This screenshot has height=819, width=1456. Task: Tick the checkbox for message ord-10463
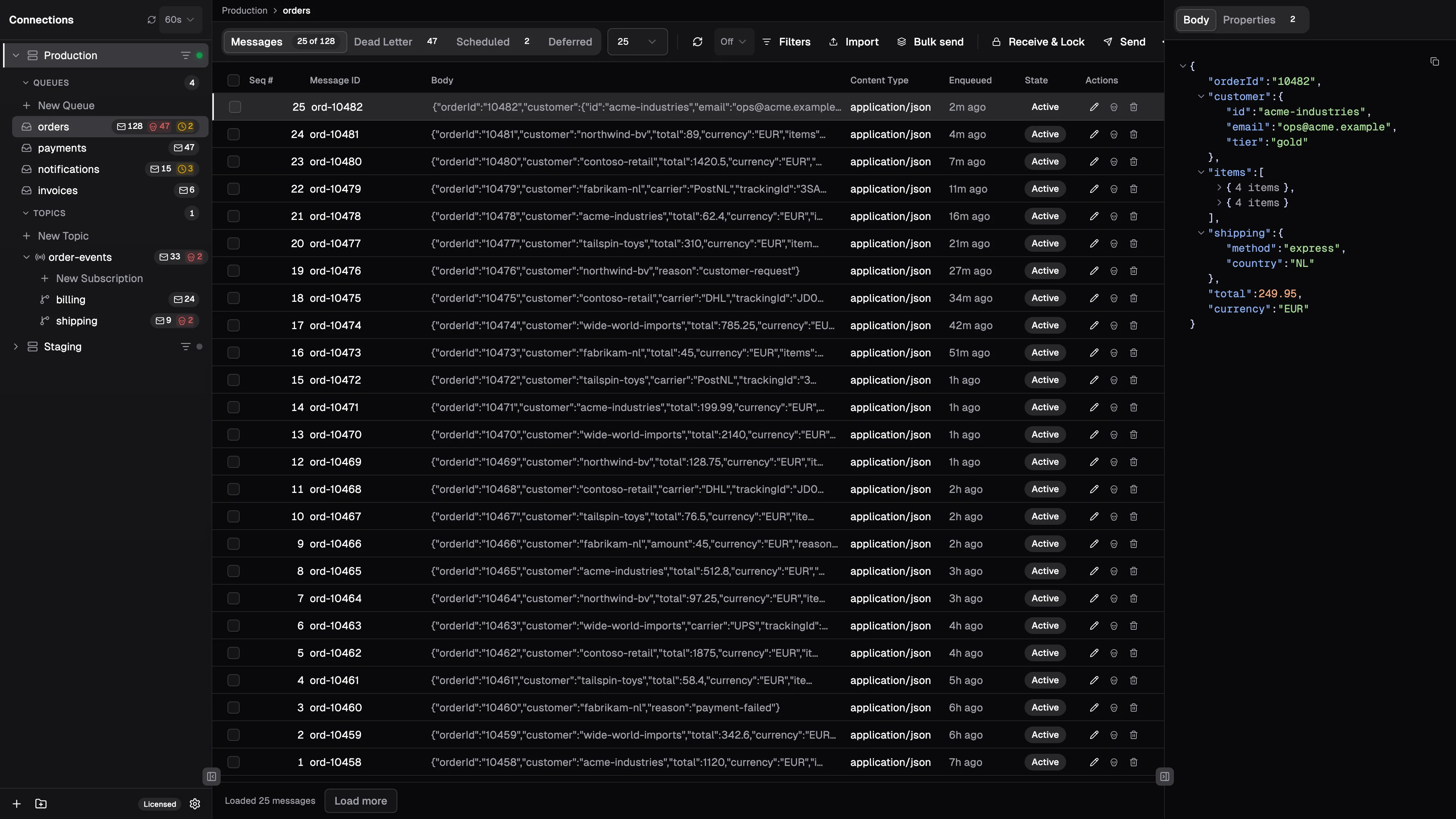pyautogui.click(x=234, y=626)
